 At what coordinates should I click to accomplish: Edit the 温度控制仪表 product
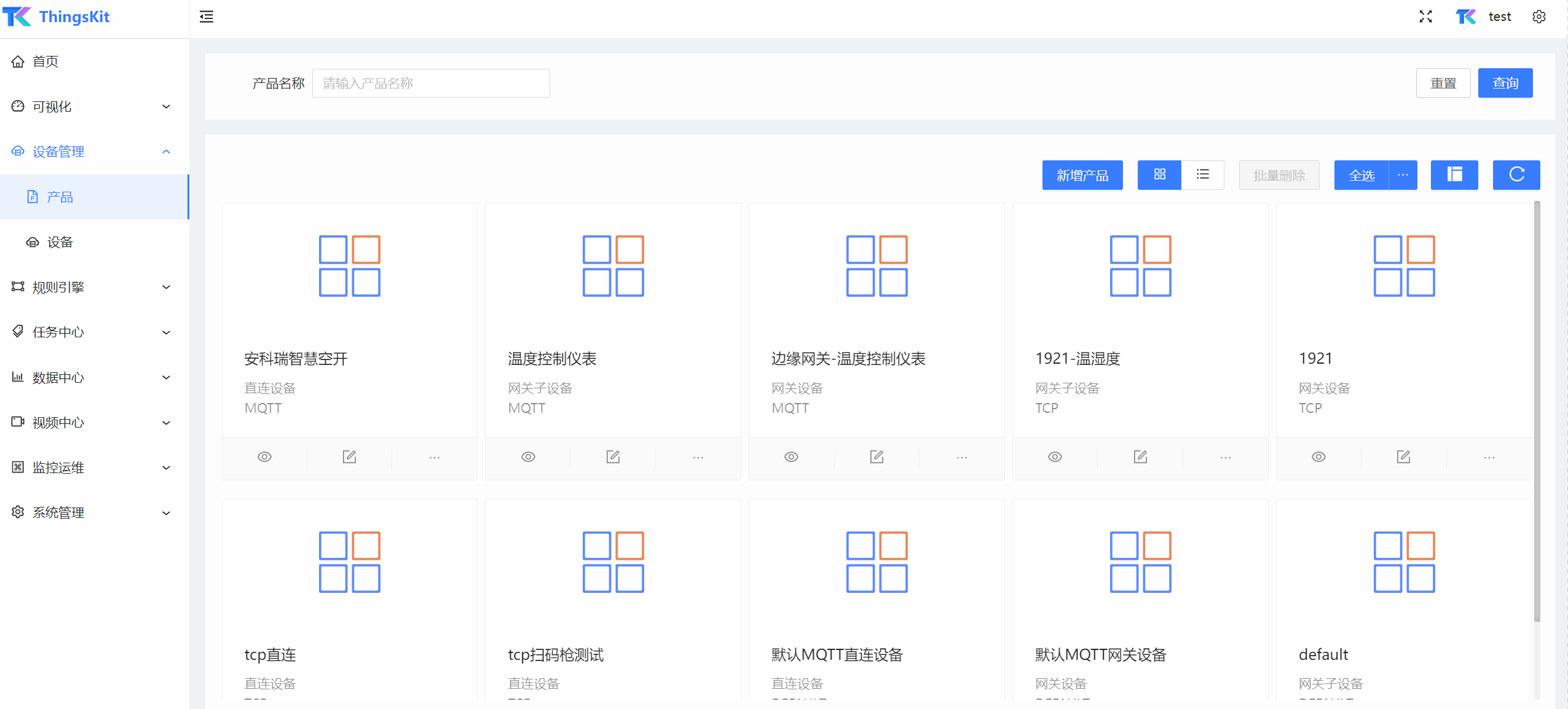[x=613, y=457]
